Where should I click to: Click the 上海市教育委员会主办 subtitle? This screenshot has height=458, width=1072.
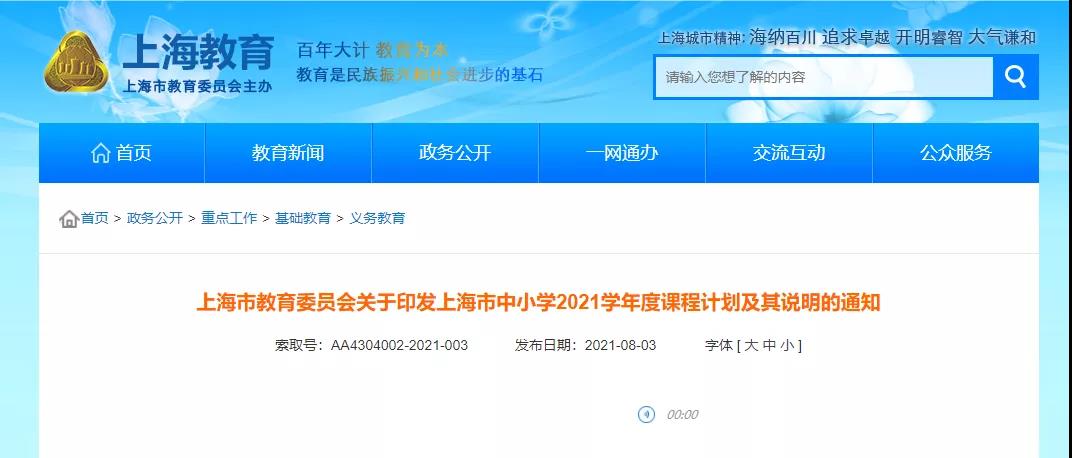[x=197, y=86]
